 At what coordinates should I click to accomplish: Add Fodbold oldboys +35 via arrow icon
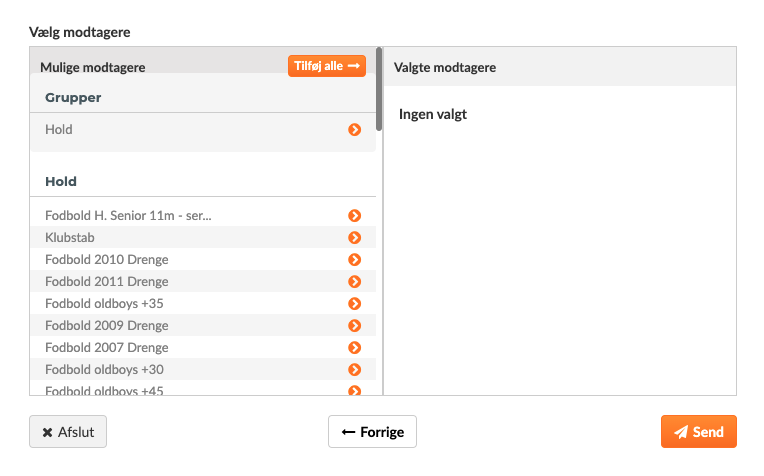(354, 304)
